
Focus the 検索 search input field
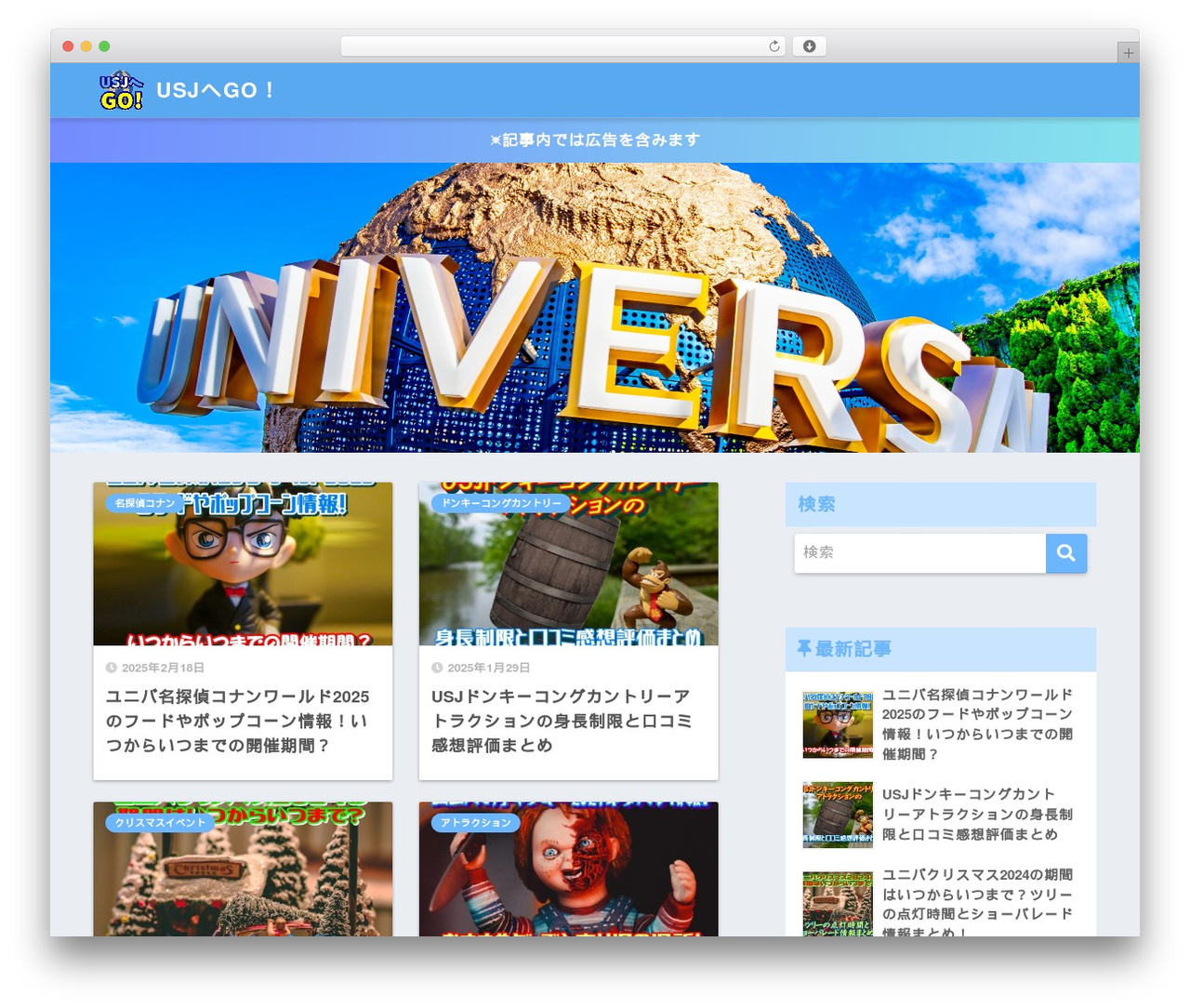click(x=920, y=553)
